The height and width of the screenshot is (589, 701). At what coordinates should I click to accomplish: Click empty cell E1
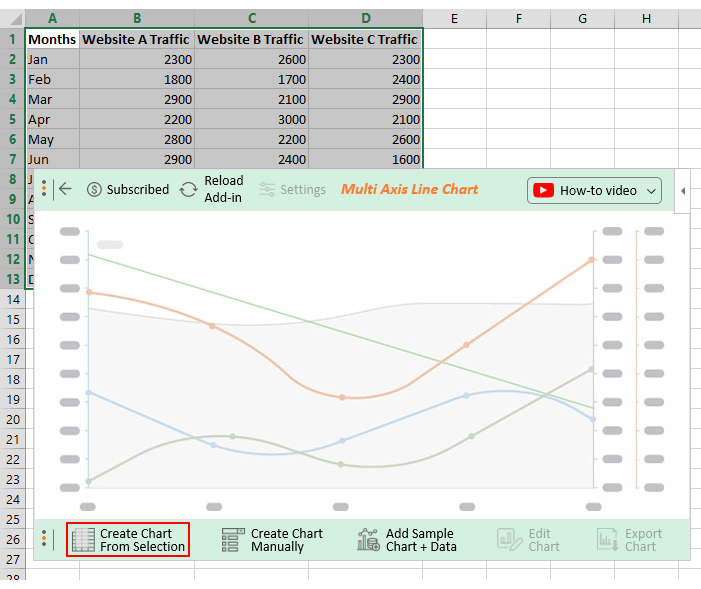click(455, 39)
